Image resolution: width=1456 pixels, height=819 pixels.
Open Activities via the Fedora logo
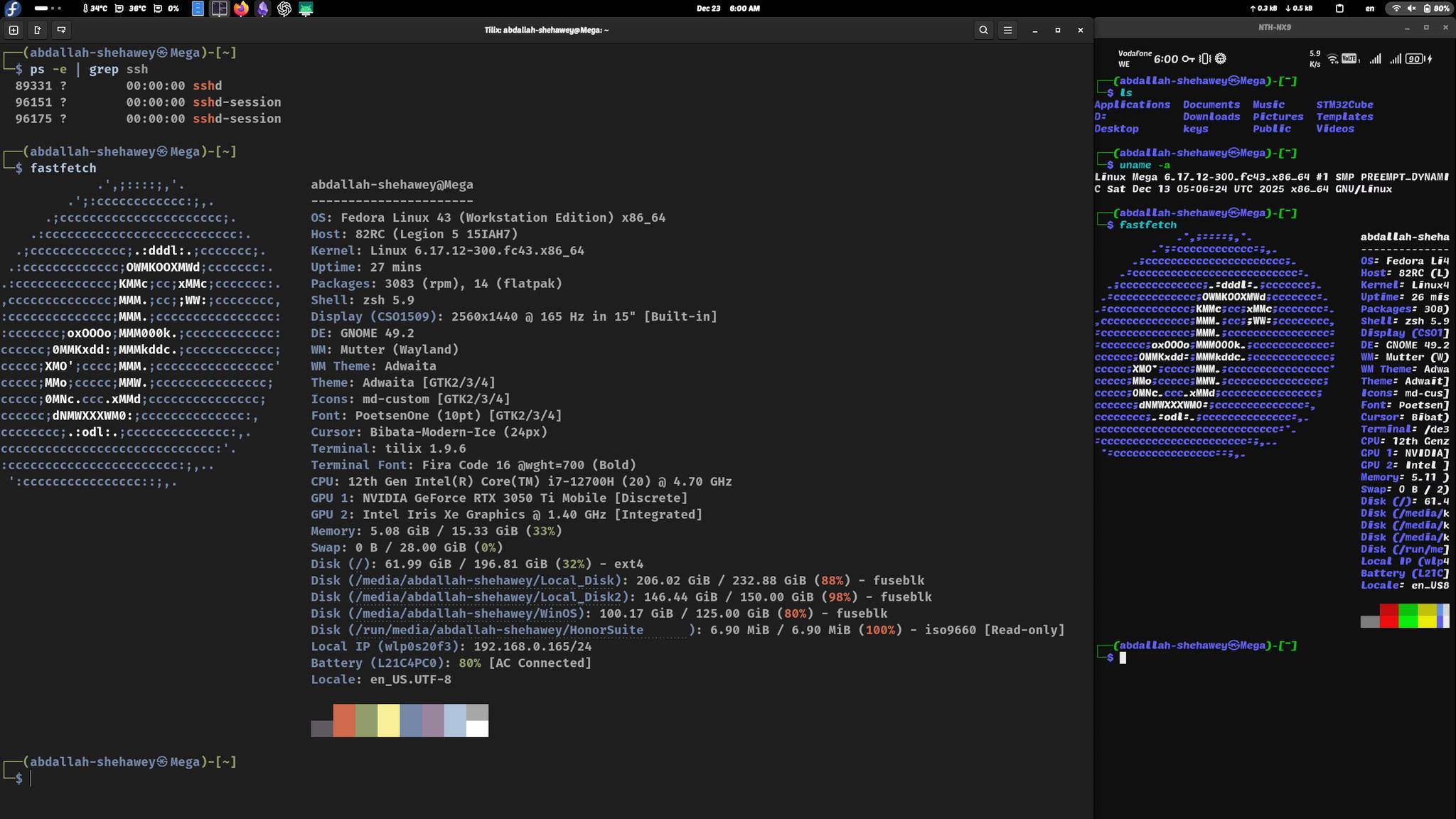tap(13, 9)
